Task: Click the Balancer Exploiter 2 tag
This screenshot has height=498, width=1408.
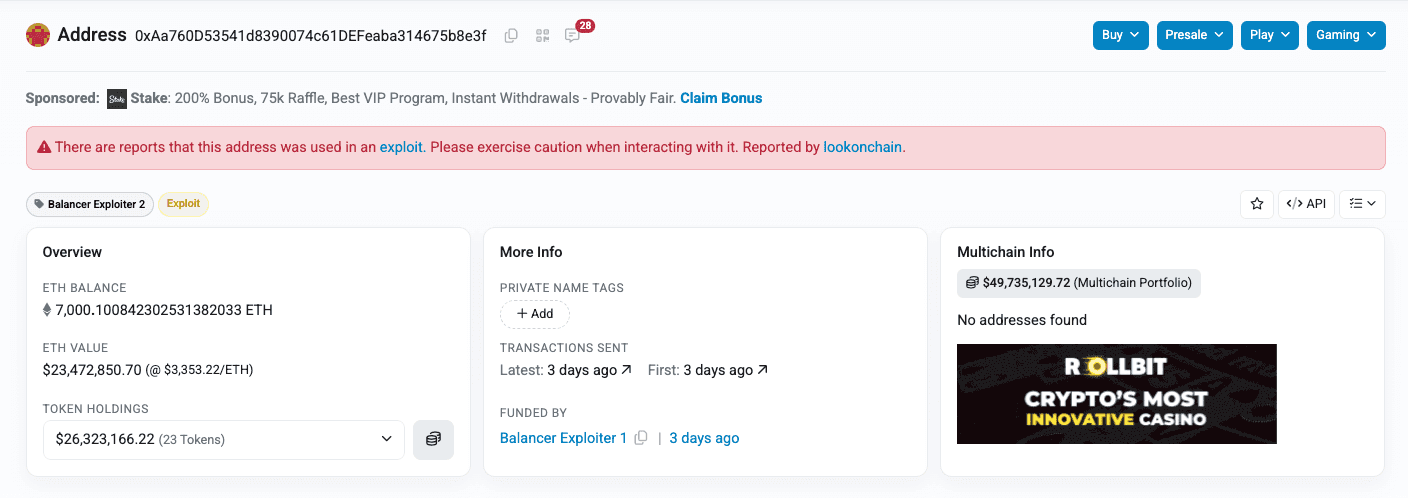Action: (90, 204)
